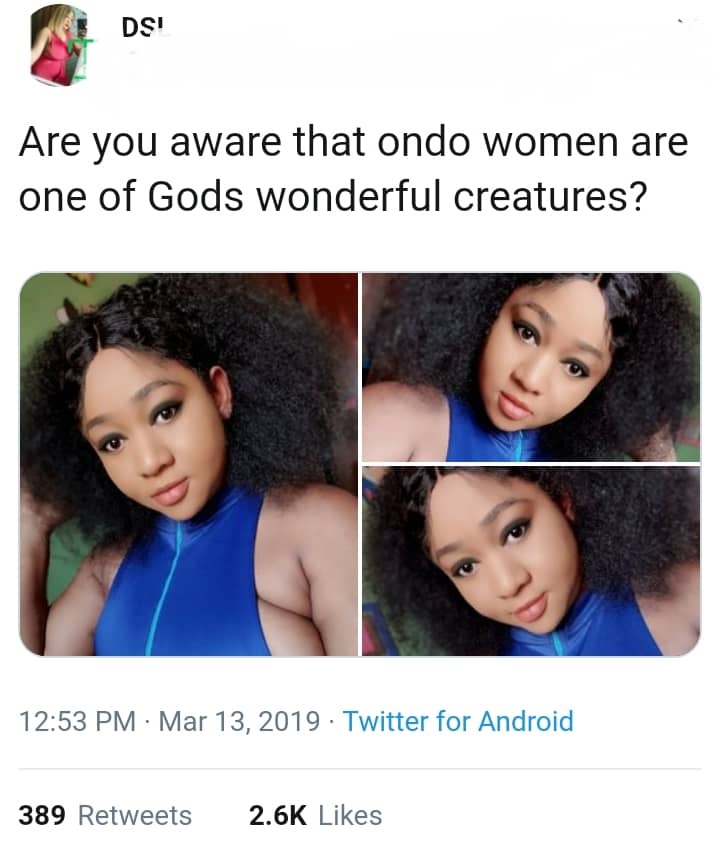Viewport: 720px width, 848px height.
Task: Click the 2.6K count in the stats row
Action: click(x=277, y=815)
